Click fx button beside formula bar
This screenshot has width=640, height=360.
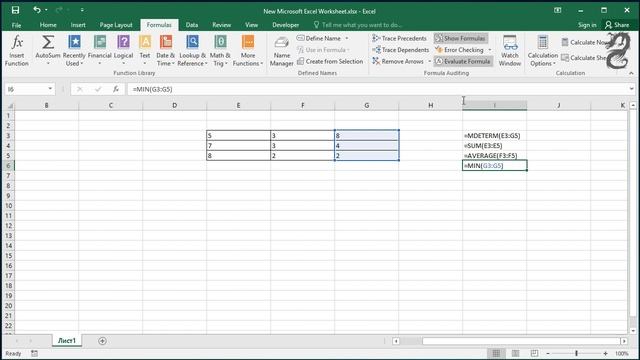coord(116,89)
